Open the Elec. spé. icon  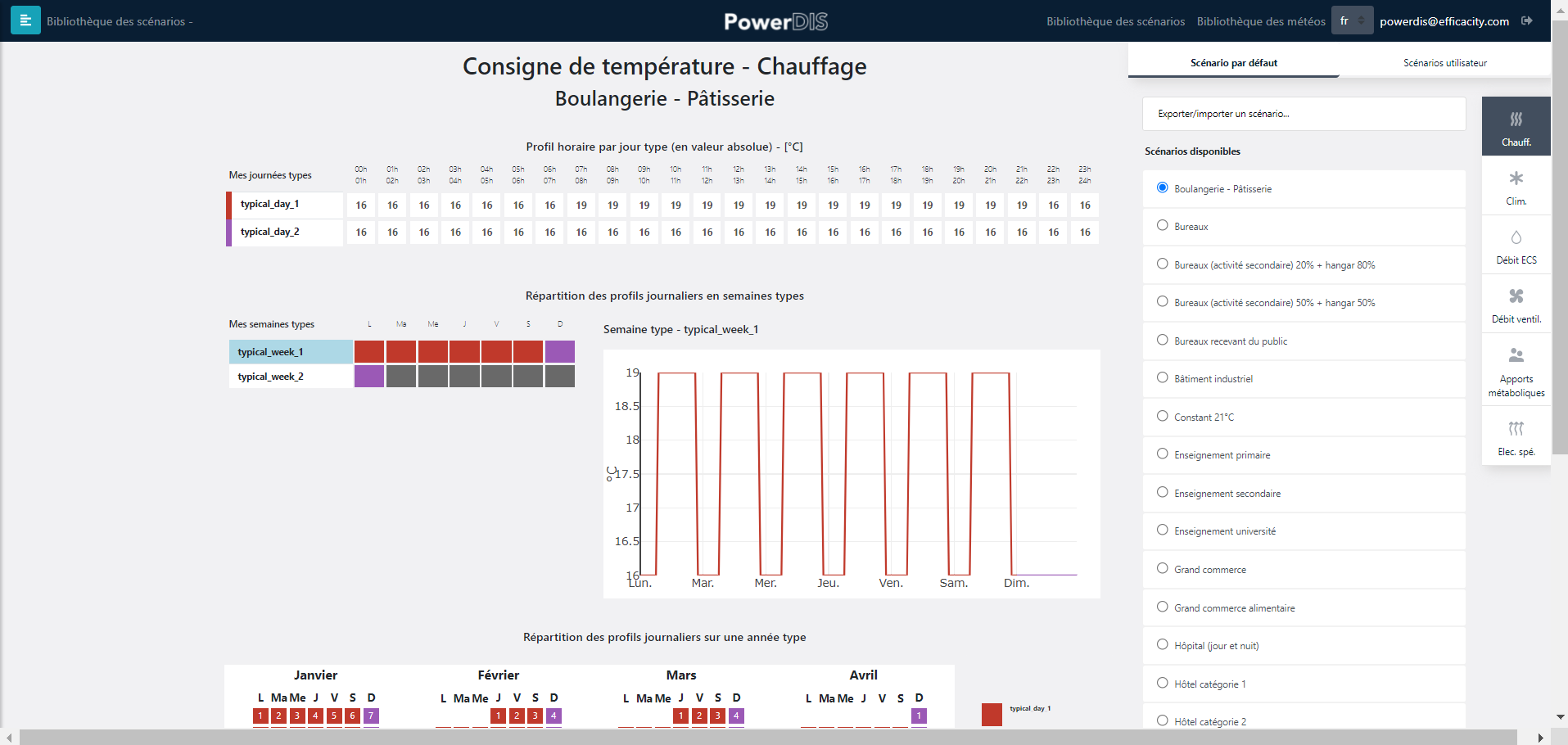[1516, 436]
